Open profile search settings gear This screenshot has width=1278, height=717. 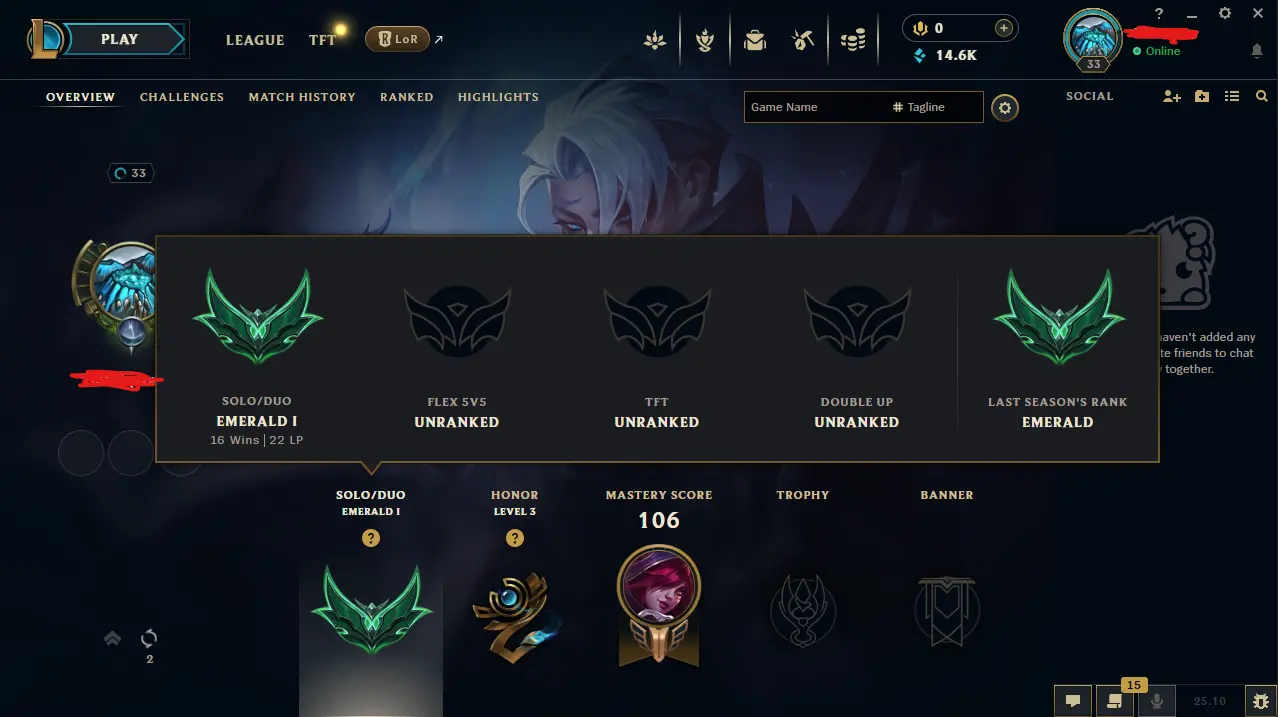[1005, 107]
